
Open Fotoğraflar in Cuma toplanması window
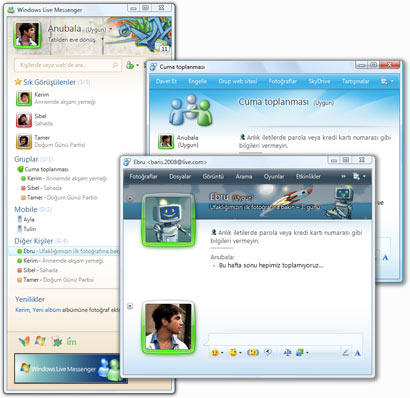click(283, 81)
